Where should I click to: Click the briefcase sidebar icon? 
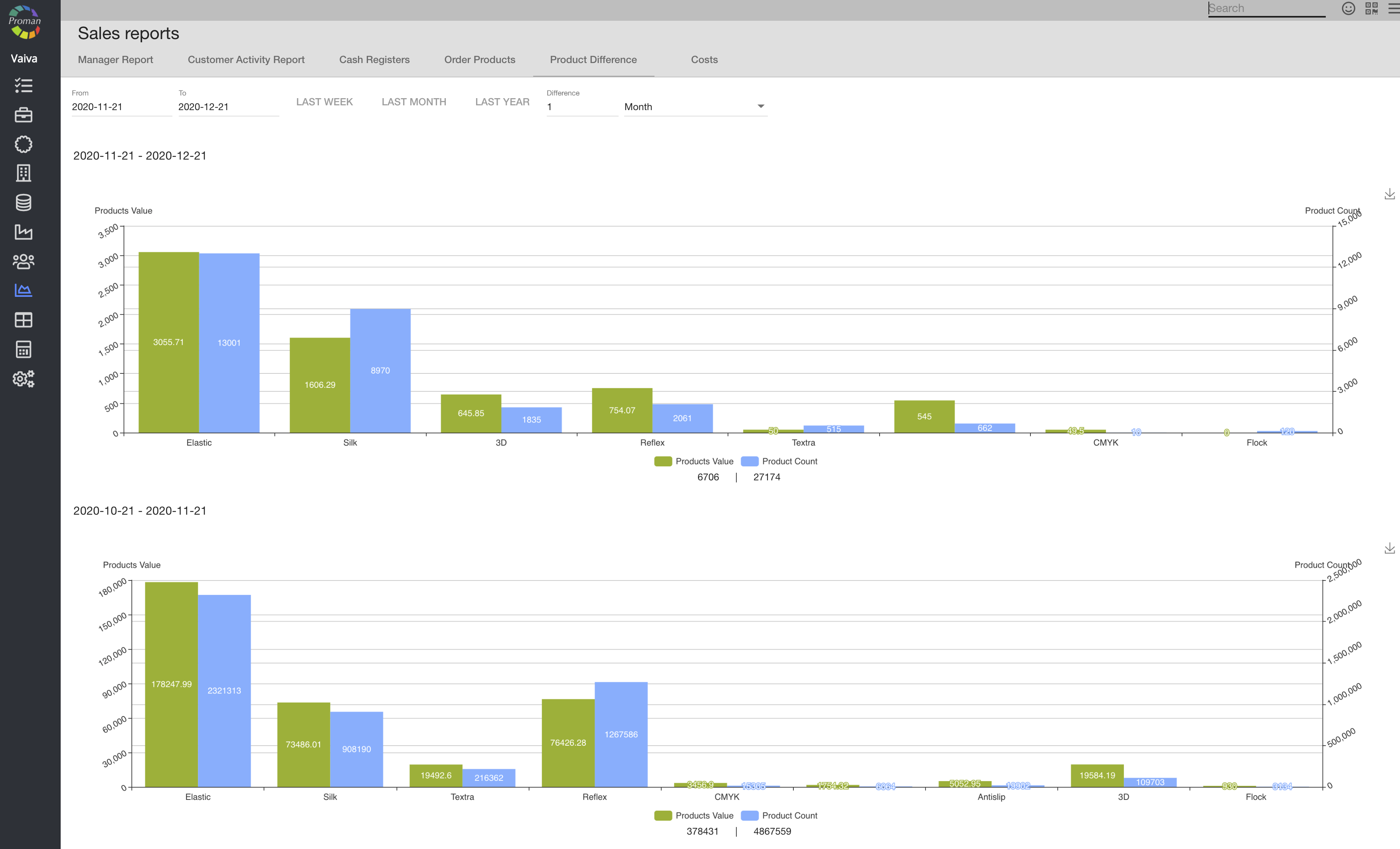pos(23,115)
